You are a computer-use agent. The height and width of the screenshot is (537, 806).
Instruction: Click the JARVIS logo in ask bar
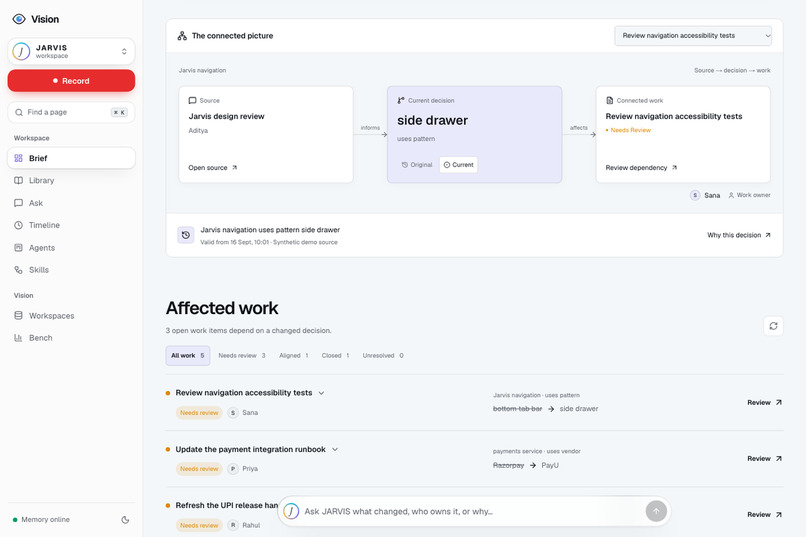pos(291,511)
